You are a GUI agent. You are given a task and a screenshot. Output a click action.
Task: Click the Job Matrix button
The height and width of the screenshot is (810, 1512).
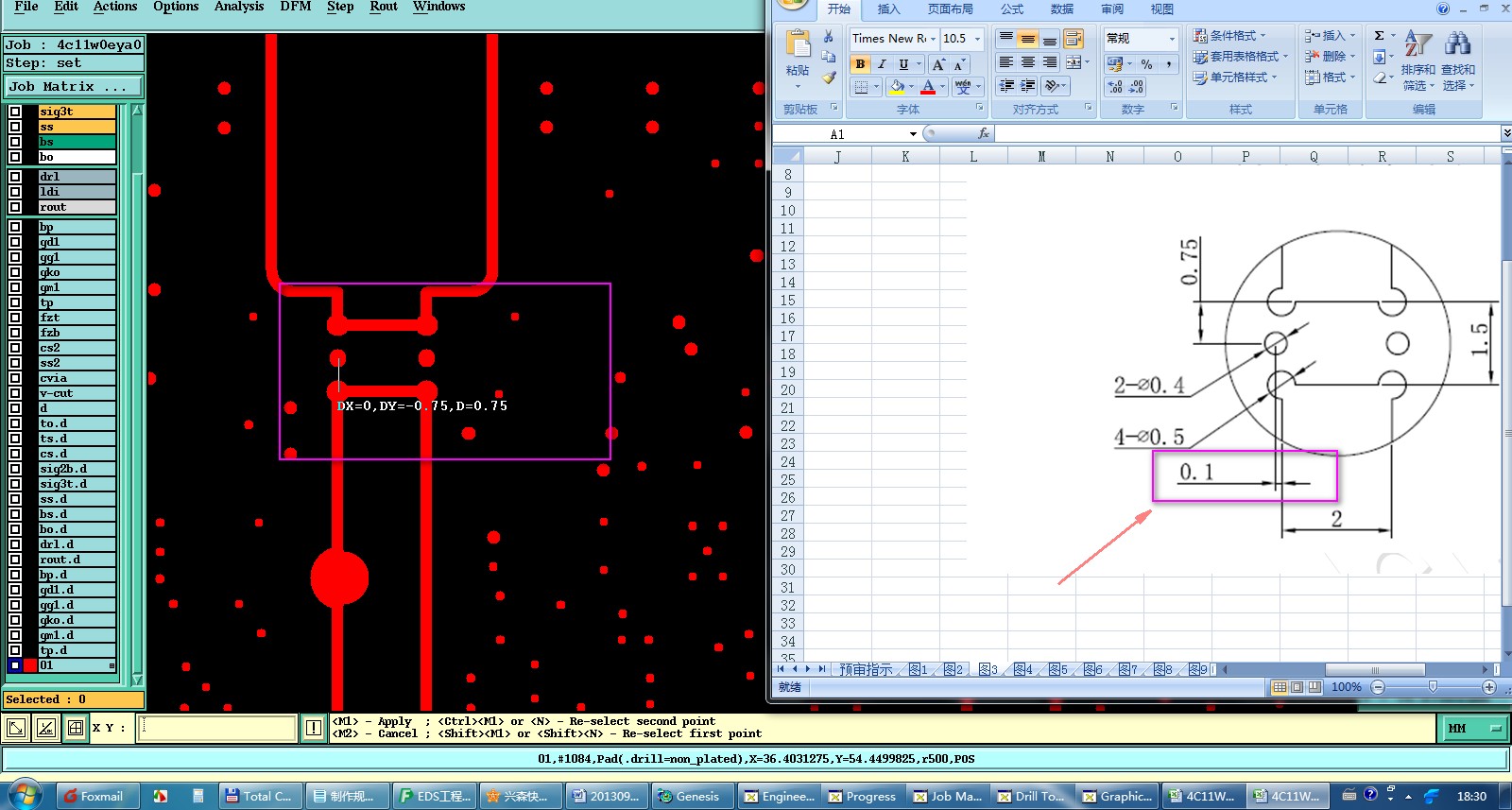(73, 86)
